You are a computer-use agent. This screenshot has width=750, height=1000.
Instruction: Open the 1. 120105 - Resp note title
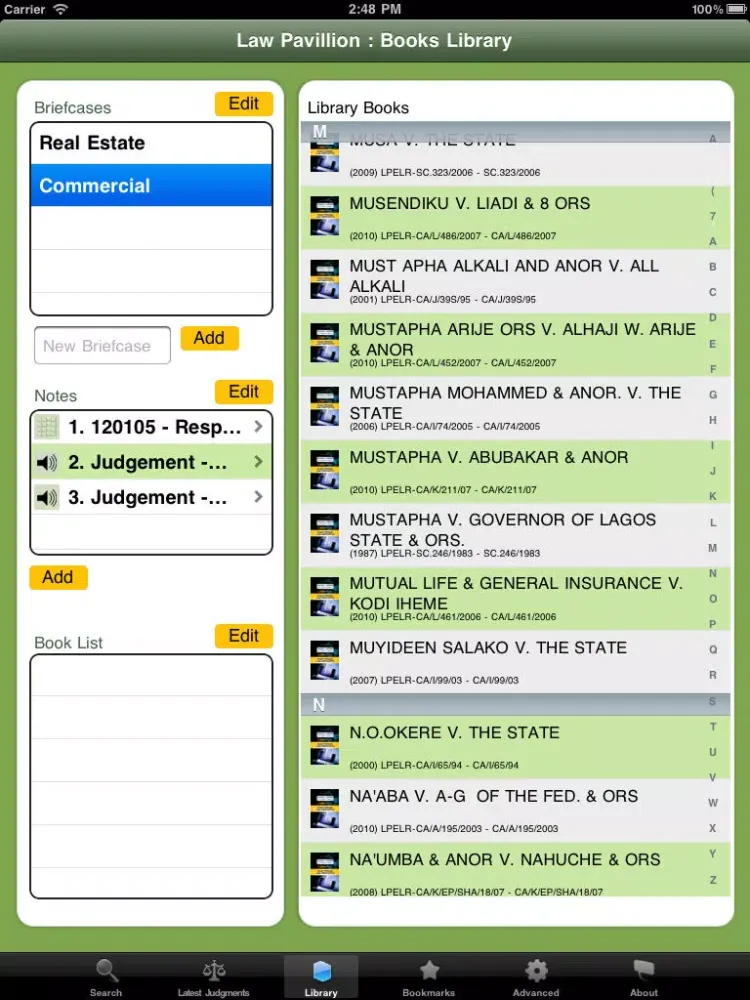coord(155,427)
